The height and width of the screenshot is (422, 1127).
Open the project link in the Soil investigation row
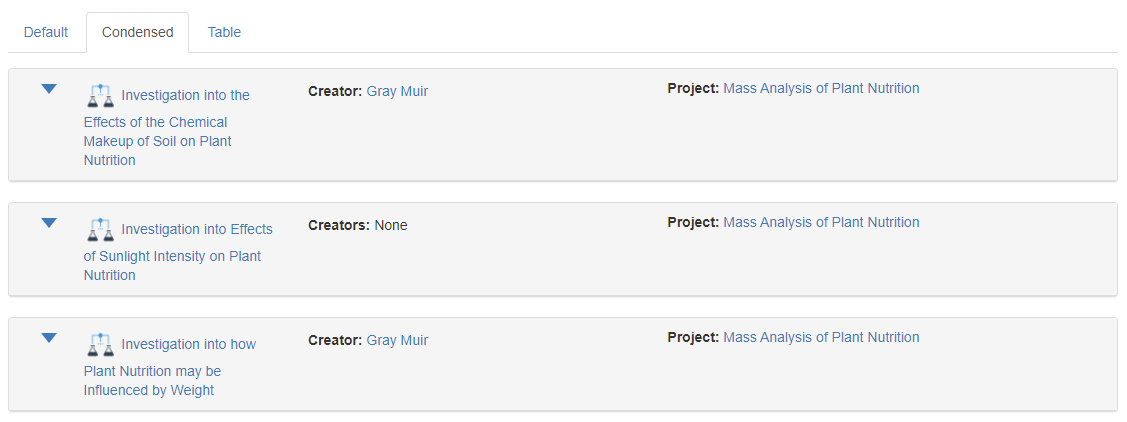tap(821, 88)
